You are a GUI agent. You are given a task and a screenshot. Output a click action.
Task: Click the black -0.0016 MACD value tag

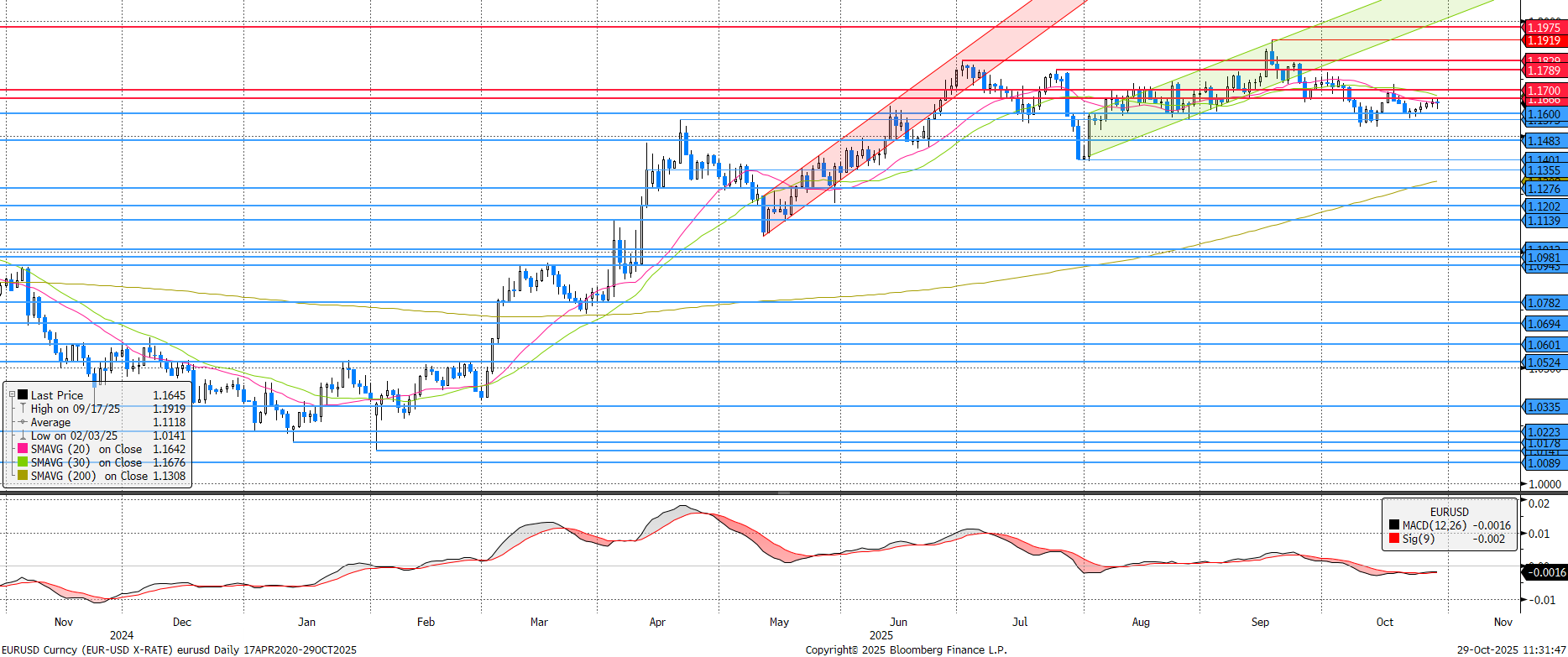pos(1544,572)
